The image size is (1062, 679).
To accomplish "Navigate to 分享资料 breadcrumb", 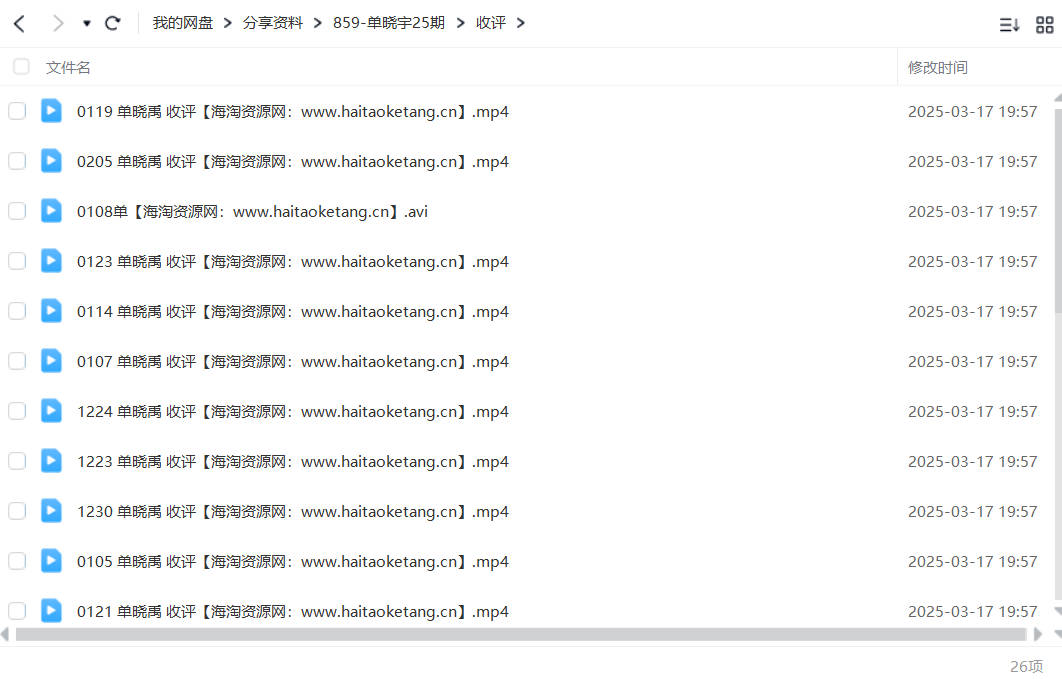I will (x=272, y=23).
